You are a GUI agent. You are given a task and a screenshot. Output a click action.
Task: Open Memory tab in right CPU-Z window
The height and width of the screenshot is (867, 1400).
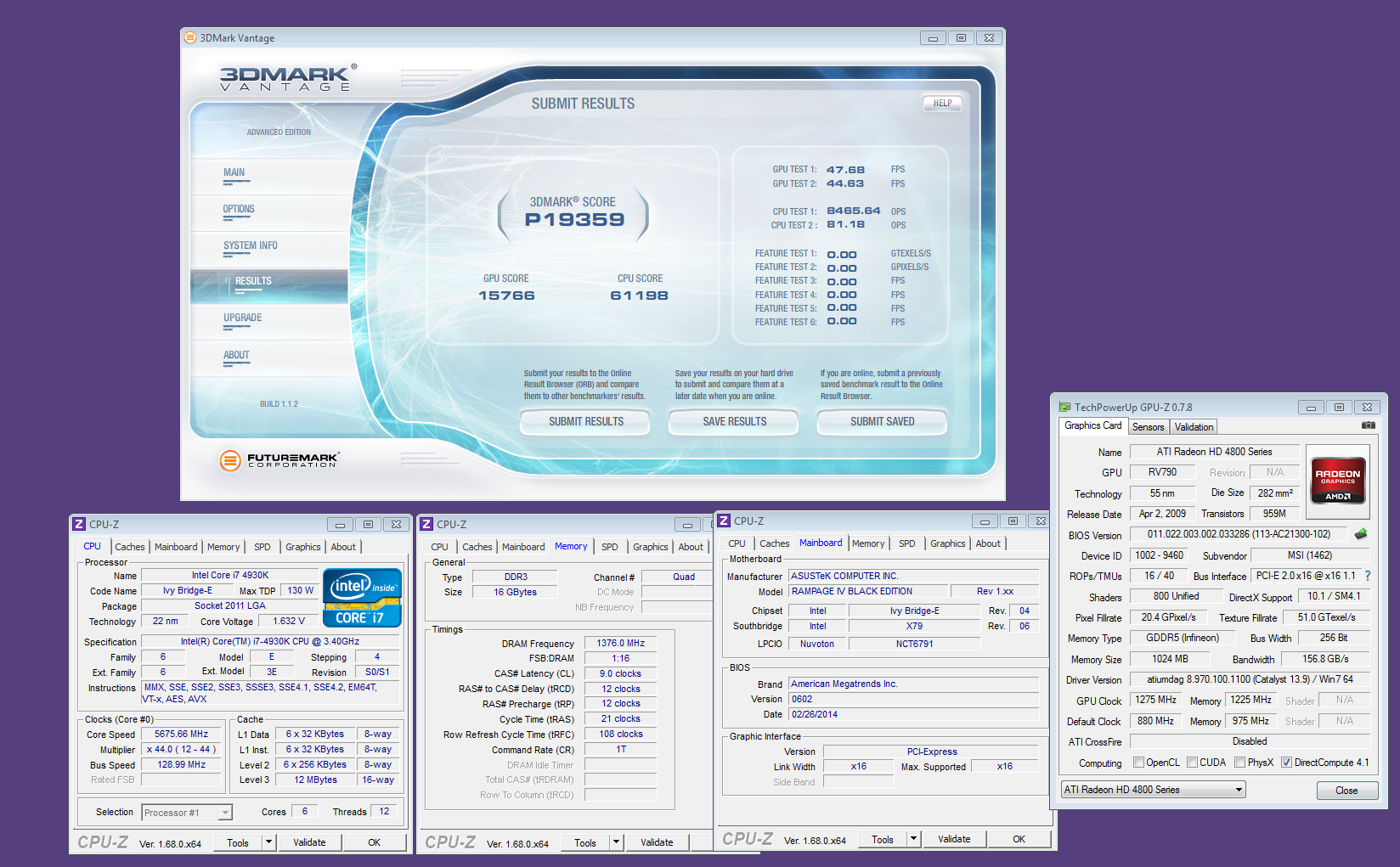[868, 543]
